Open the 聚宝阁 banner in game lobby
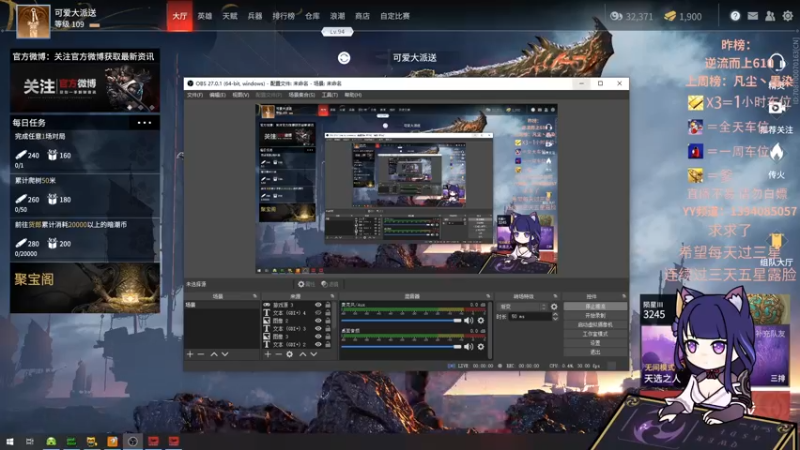 (x=85, y=288)
